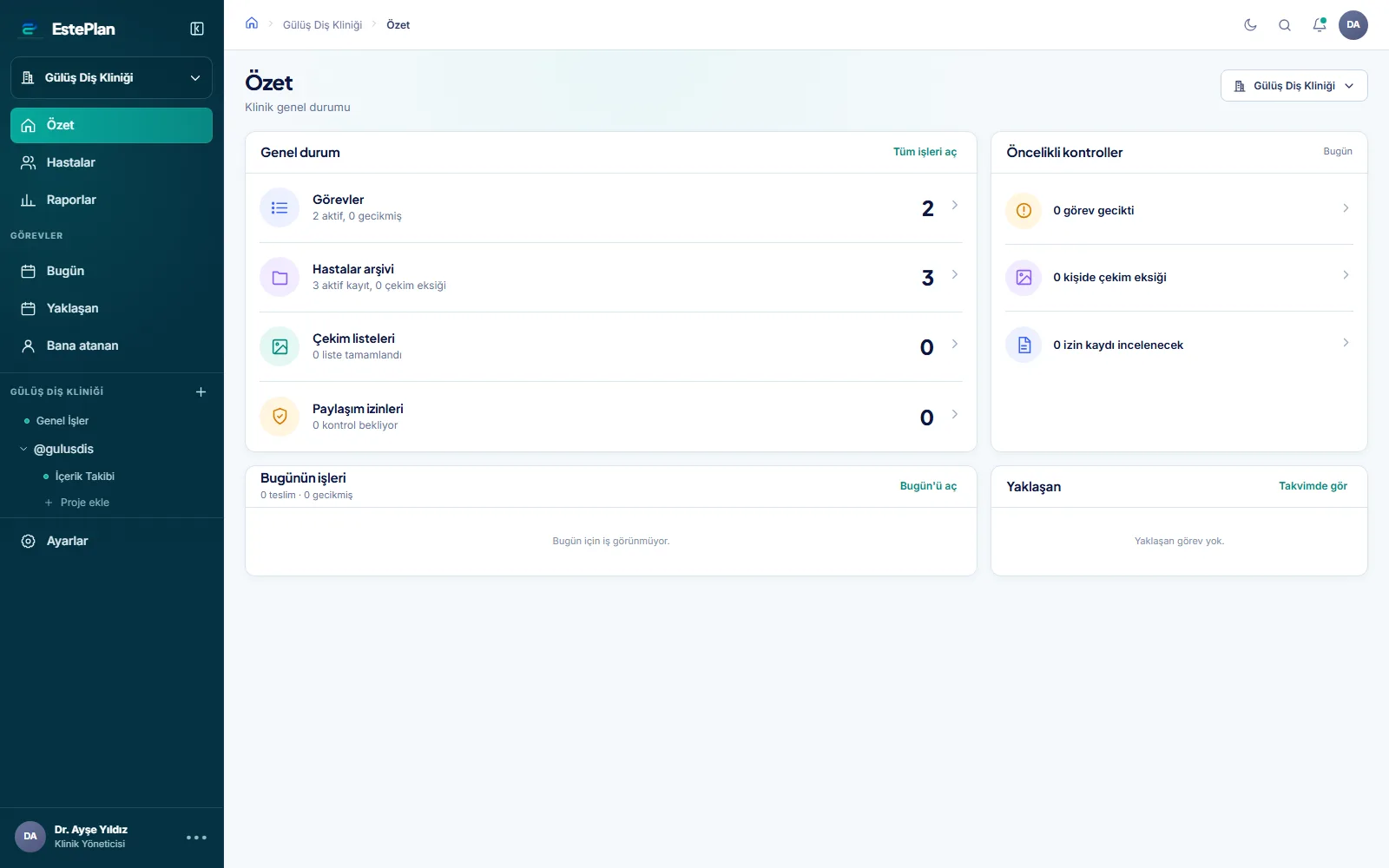Open Yaklaşan tasks in sidebar
This screenshot has width=1389, height=868.
[111, 308]
